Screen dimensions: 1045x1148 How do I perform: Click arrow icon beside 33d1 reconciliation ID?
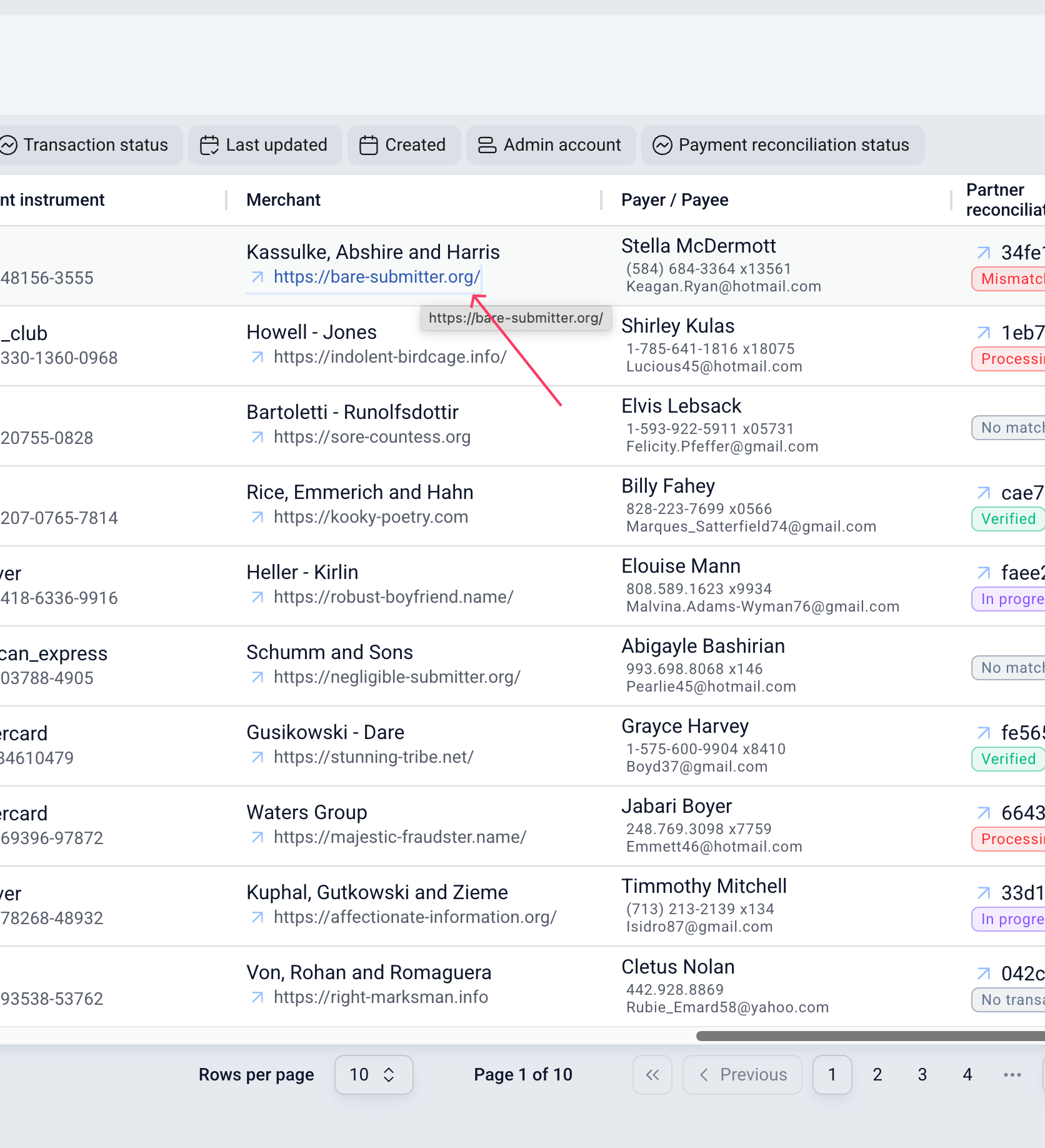tap(984, 893)
